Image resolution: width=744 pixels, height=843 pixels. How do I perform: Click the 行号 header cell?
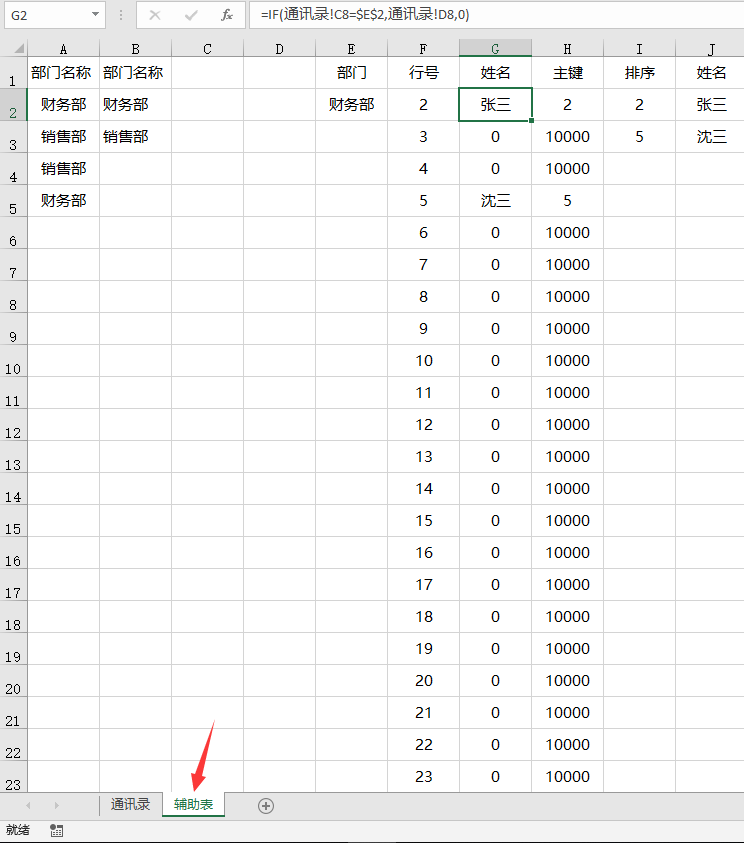[x=424, y=73]
